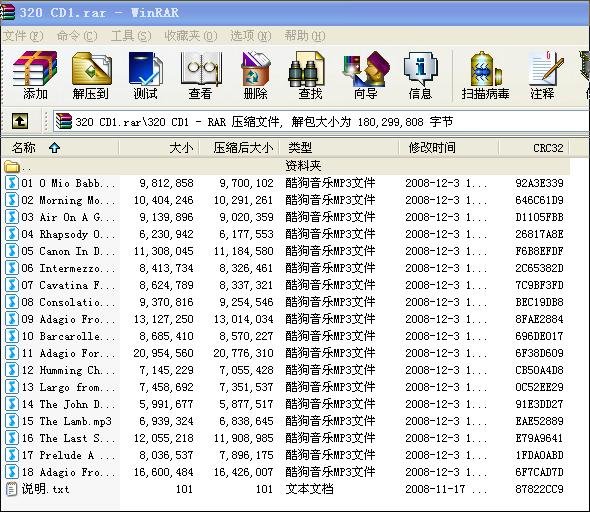
Task: Click size value 16,600,484
Action: [x=163, y=472]
